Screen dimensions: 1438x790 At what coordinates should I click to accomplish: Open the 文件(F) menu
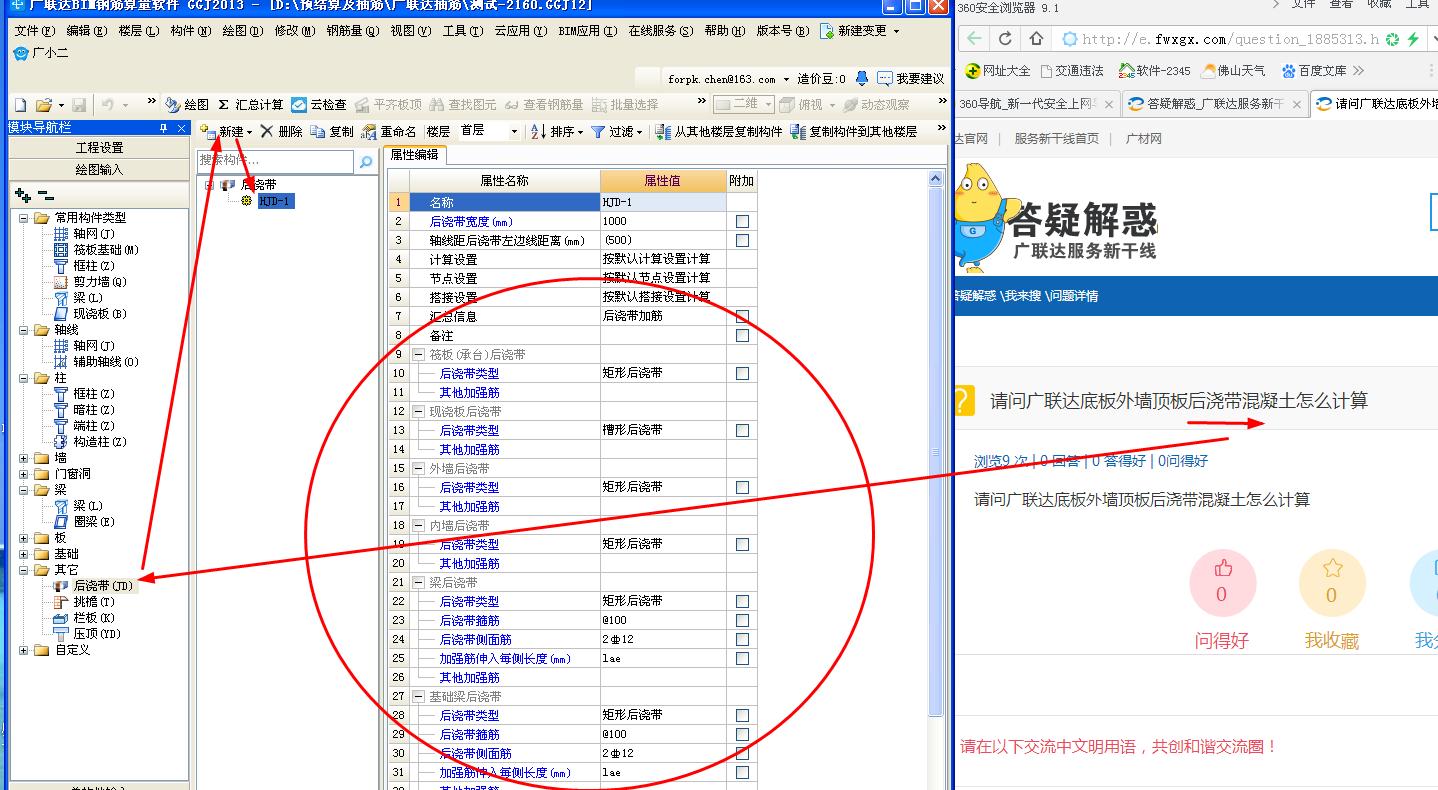click(x=35, y=31)
